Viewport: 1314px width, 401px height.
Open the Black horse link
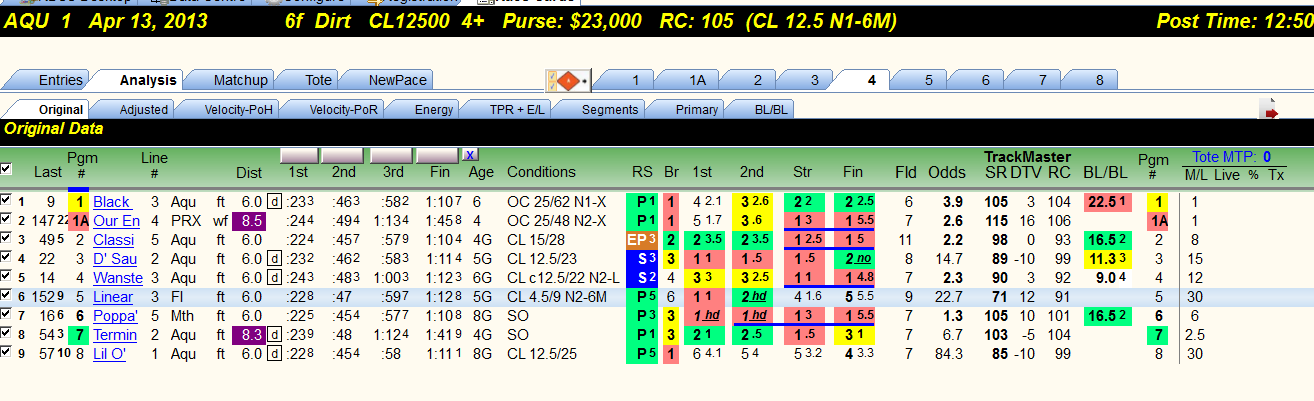[x=112, y=202]
